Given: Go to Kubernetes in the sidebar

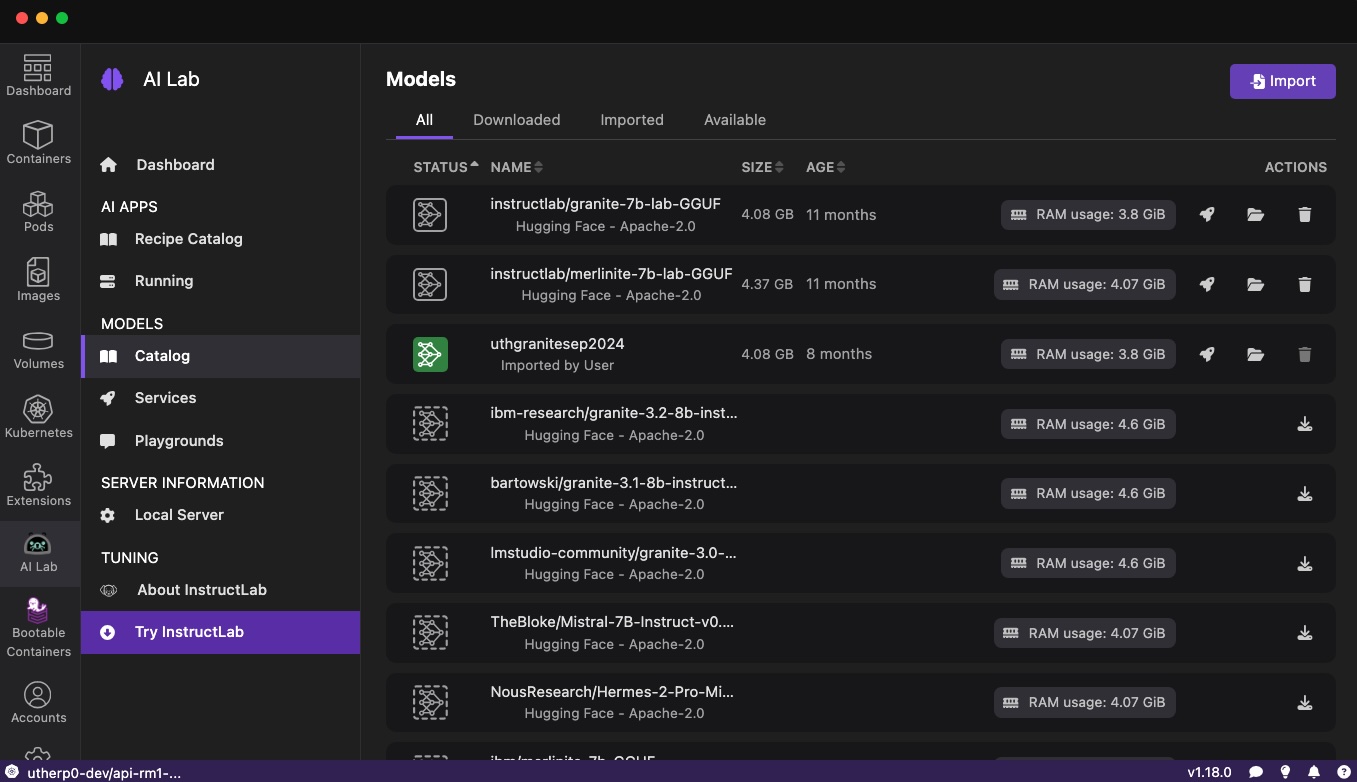Looking at the screenshot, I should [38, 417].
